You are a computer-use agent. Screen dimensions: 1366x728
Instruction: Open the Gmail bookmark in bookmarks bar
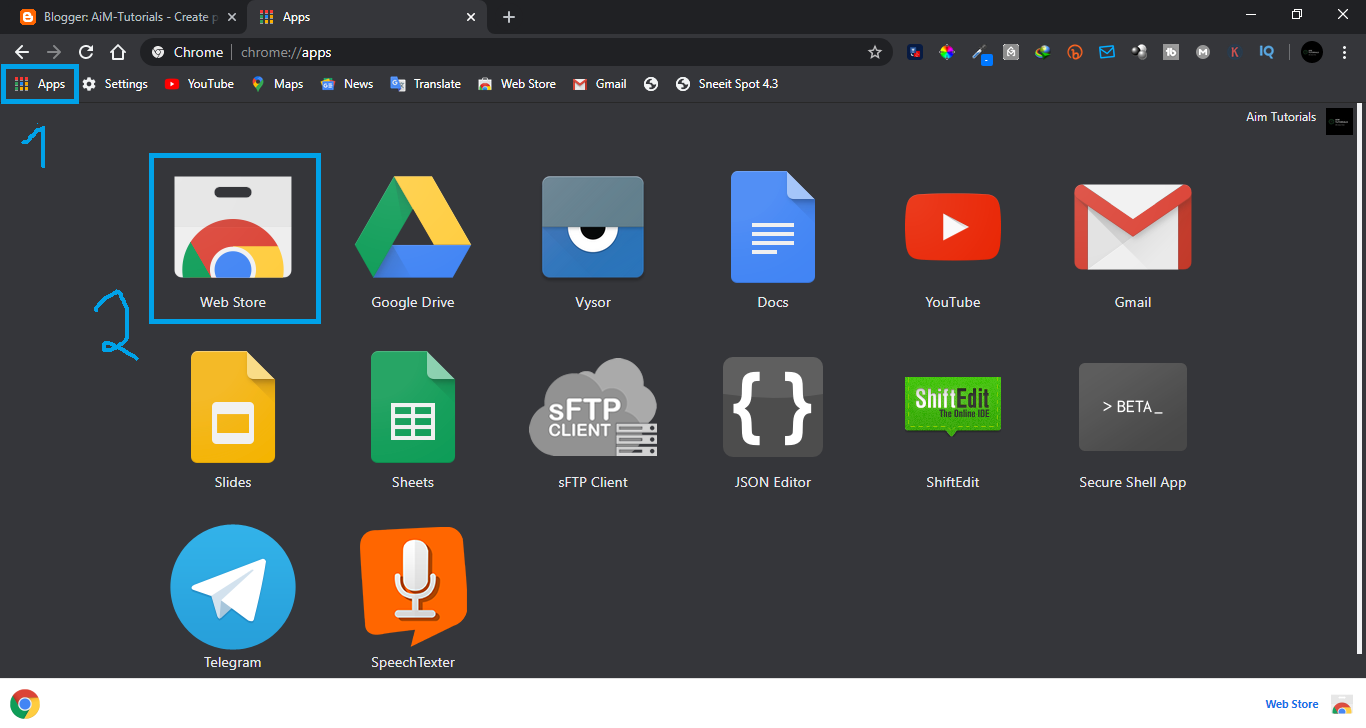pyautogui.click(x=600, y=84)
